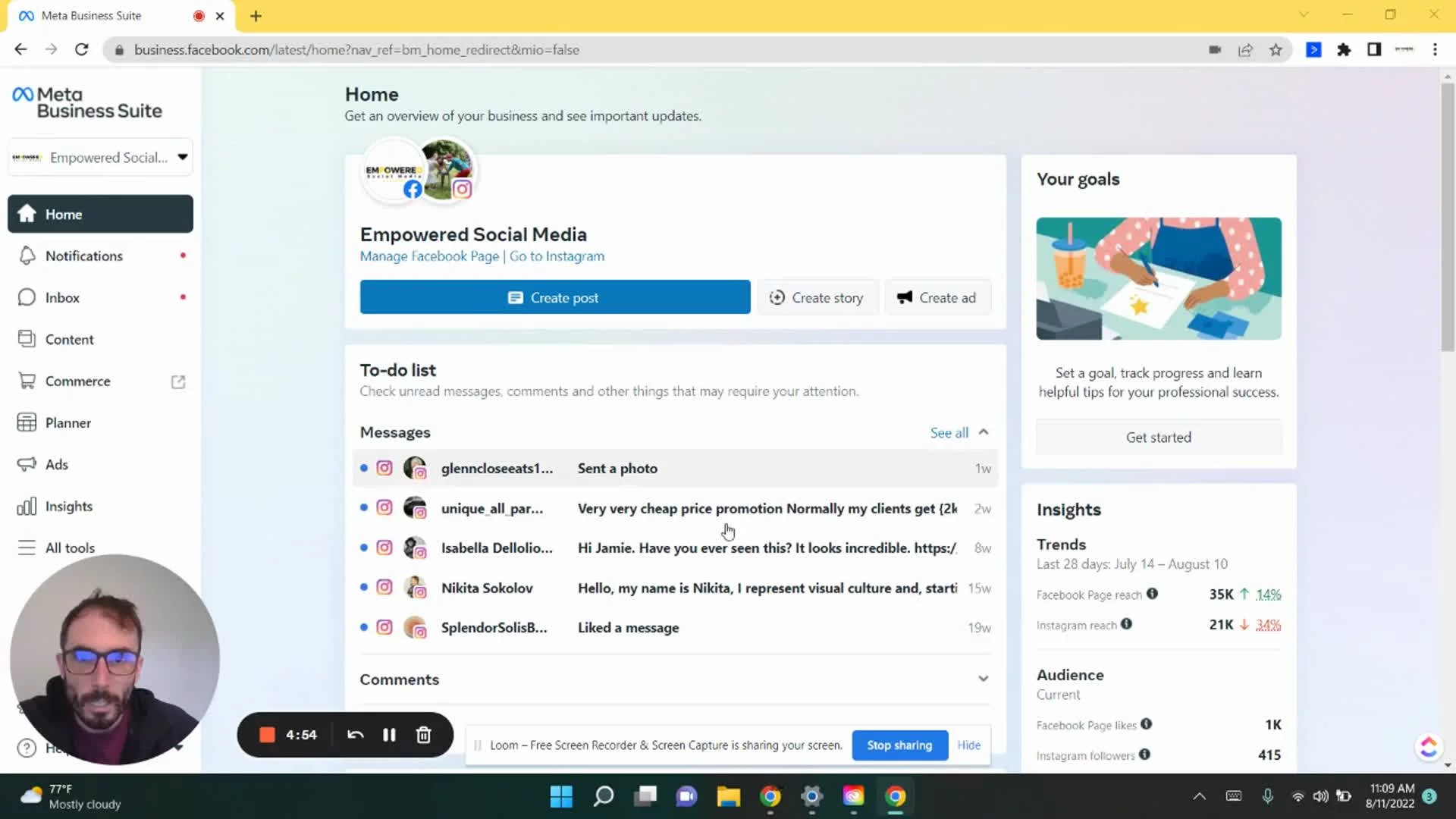Toggle the browser side panel icon
The image size is (1456, 819).
1373,49
